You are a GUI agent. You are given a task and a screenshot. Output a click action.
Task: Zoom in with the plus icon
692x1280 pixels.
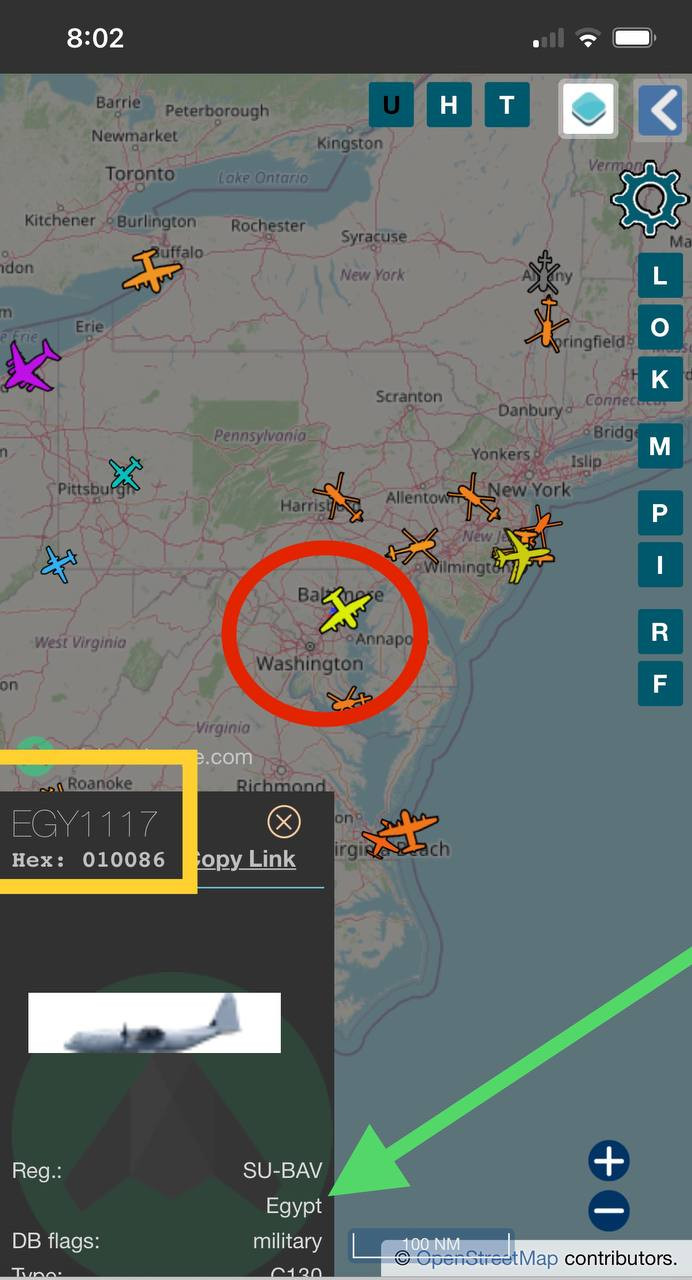609,1162
